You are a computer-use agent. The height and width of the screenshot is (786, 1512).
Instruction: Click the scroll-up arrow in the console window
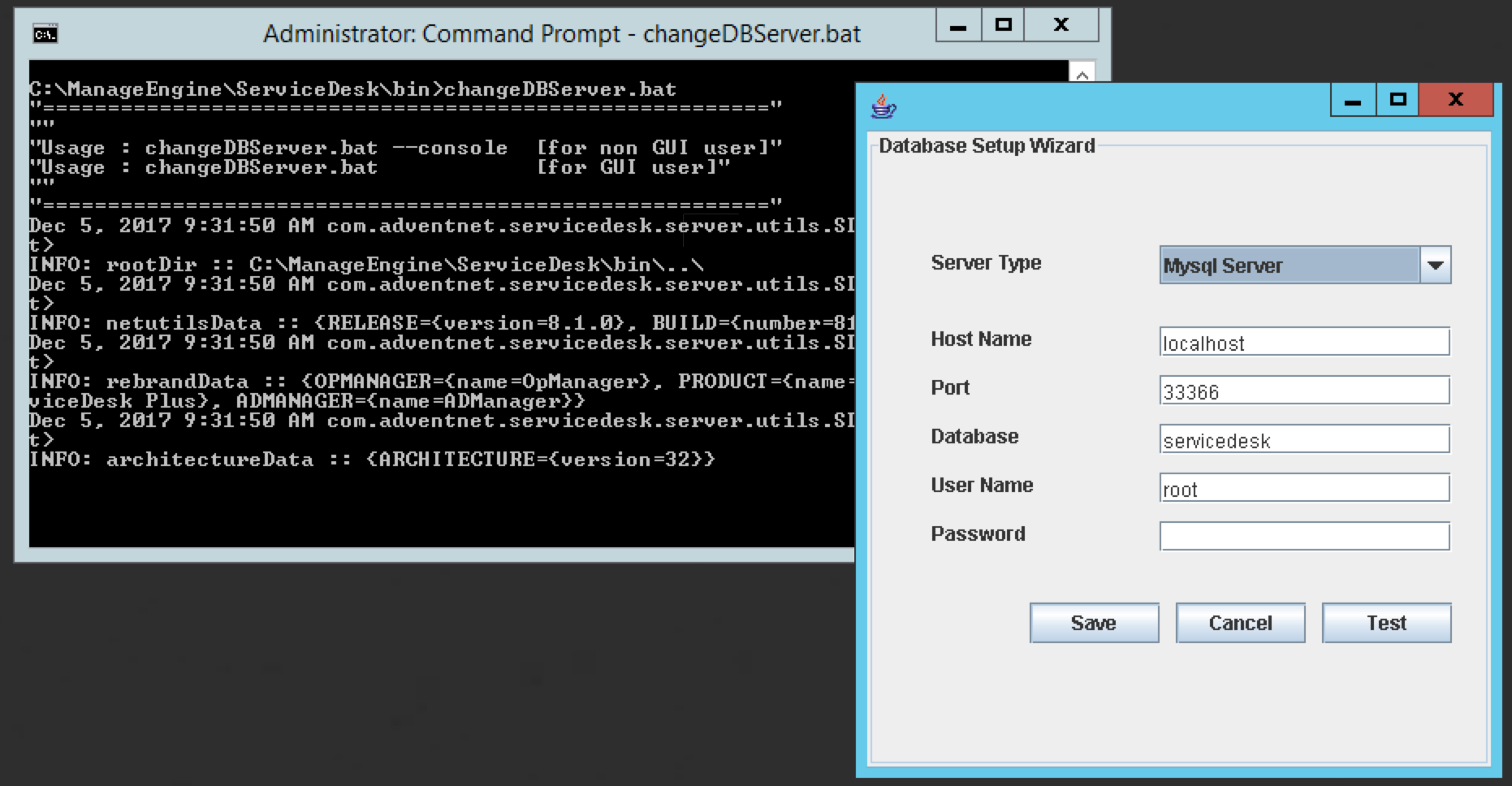[1082, 73]
